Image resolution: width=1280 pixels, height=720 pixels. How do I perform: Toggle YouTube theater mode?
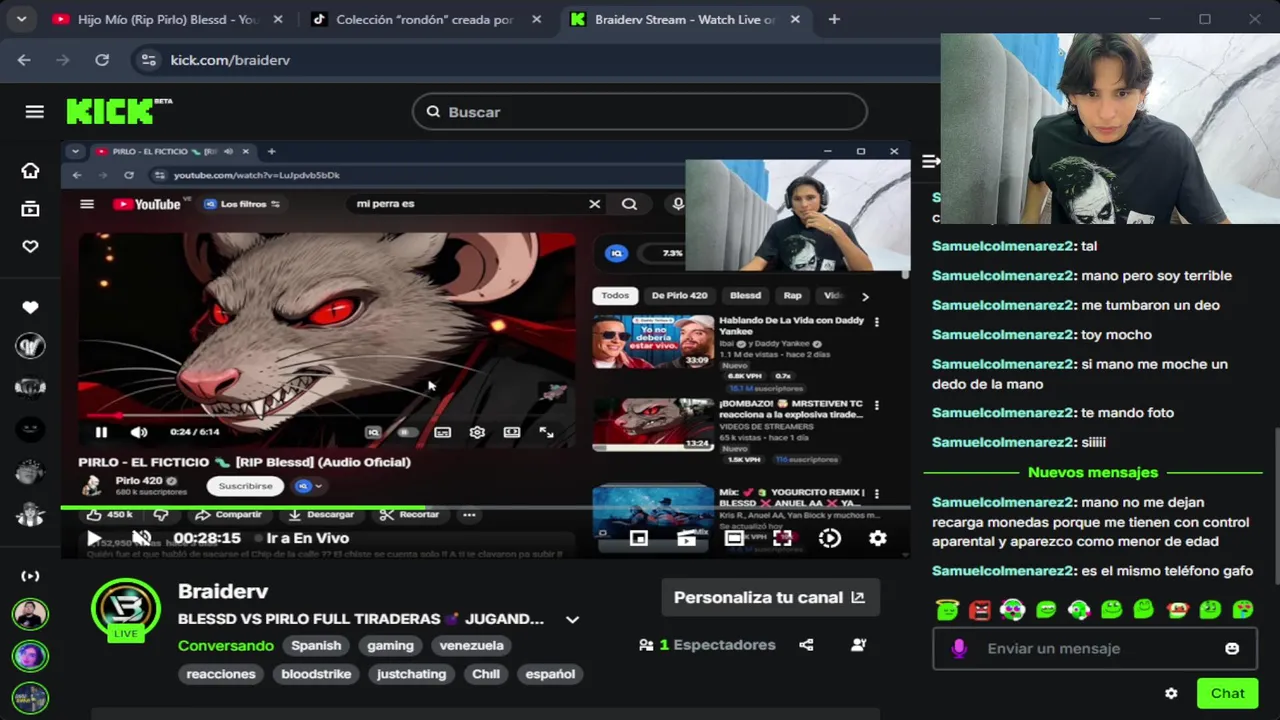point(512,432)
